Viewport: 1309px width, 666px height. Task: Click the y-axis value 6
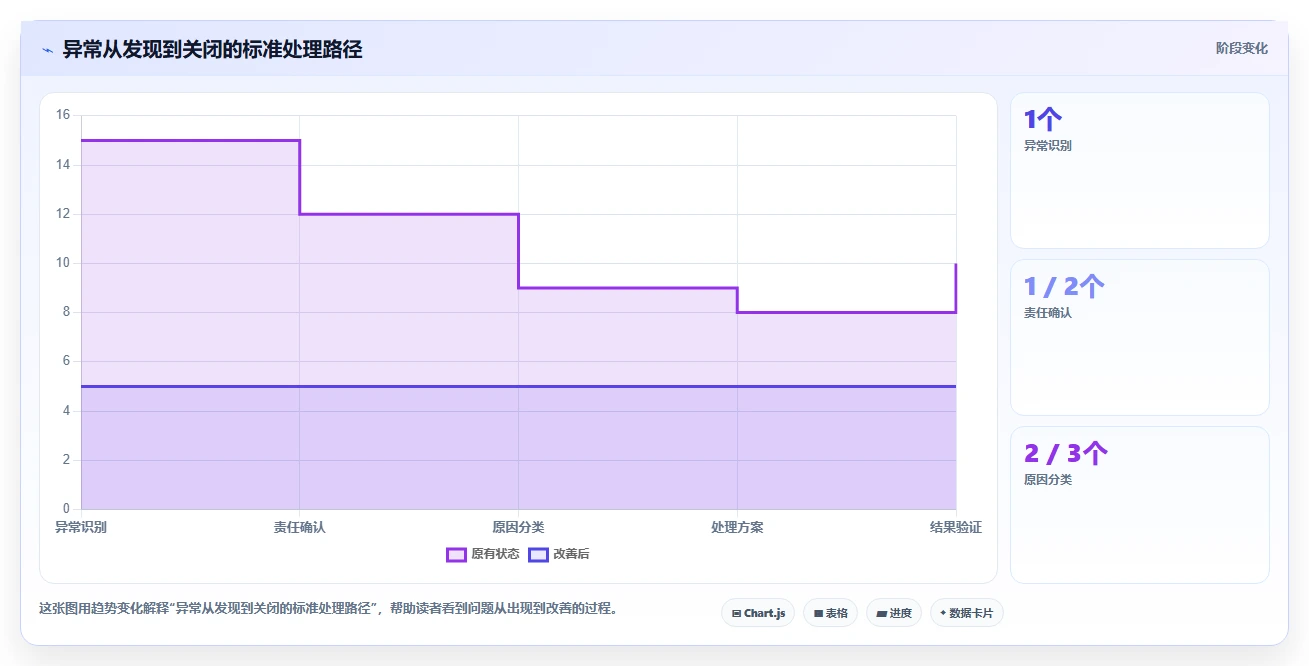tap(66, 361)
